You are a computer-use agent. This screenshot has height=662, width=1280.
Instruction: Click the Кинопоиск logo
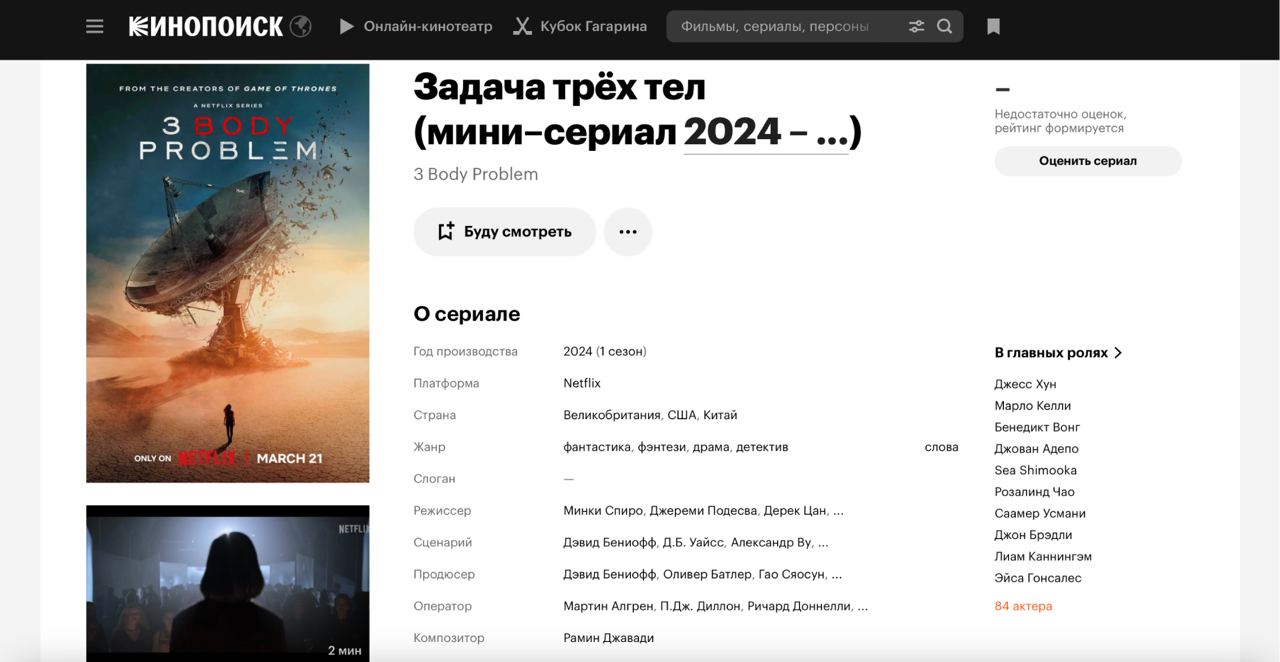click(x=206, y=27)
